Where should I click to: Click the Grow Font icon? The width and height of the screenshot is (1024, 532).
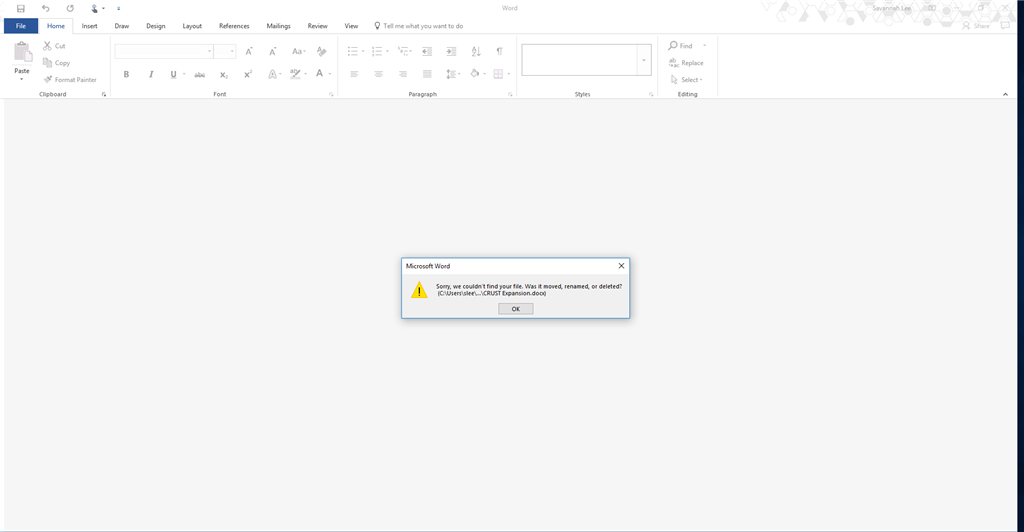point(249,52)
